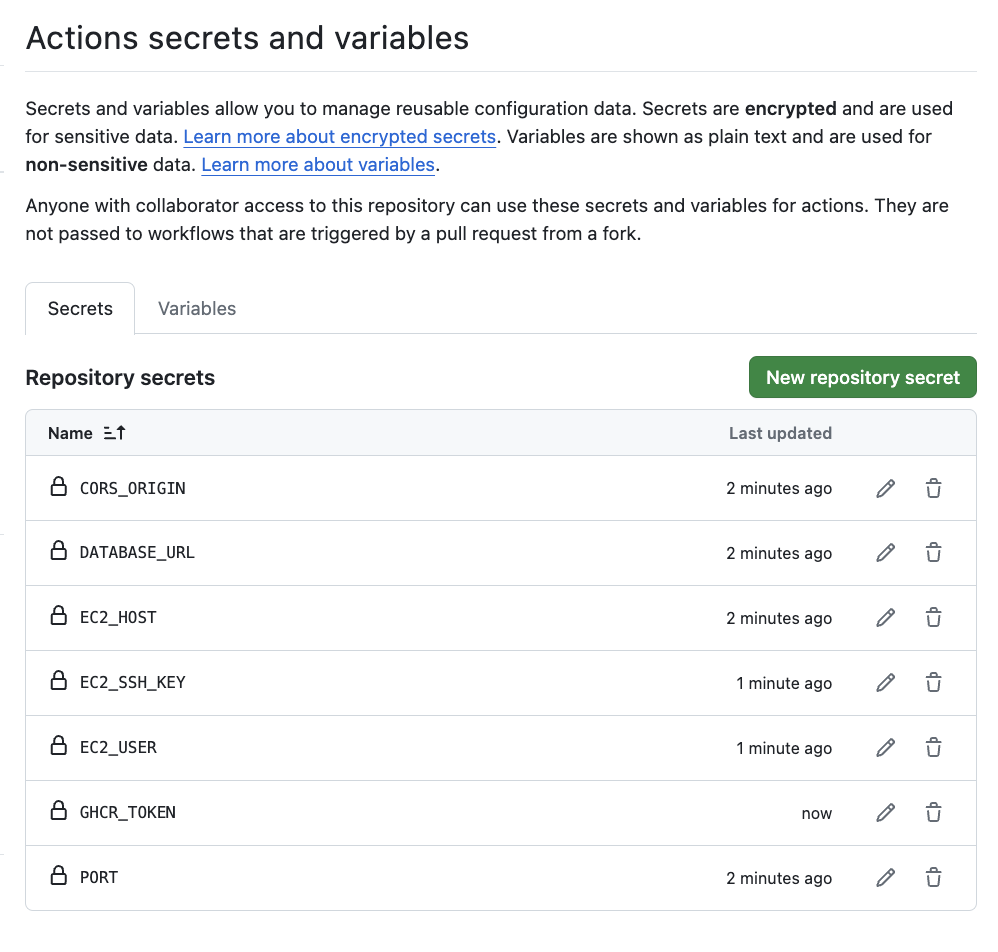Edit the EC2_SSH_KEY secret
This screenshot has height=952, width=998.
(885, 683)
